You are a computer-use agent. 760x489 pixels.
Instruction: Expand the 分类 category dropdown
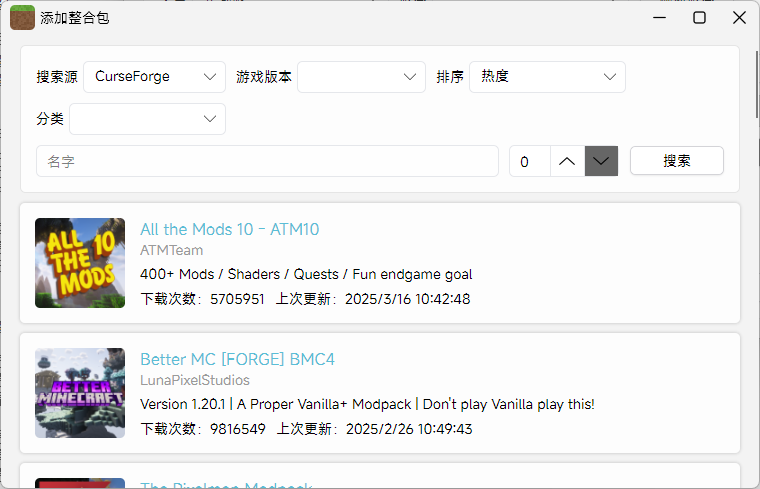(x=147, y=119)
